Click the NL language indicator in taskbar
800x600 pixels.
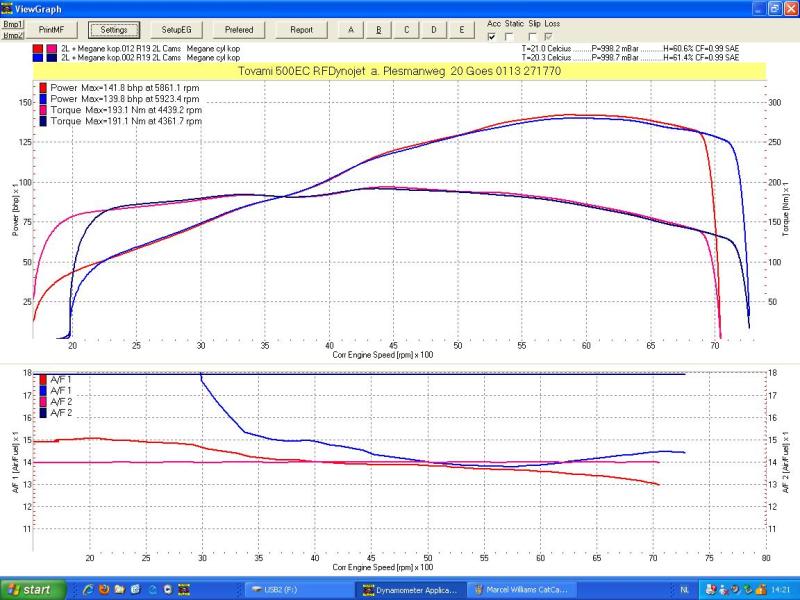click(684, 590)
